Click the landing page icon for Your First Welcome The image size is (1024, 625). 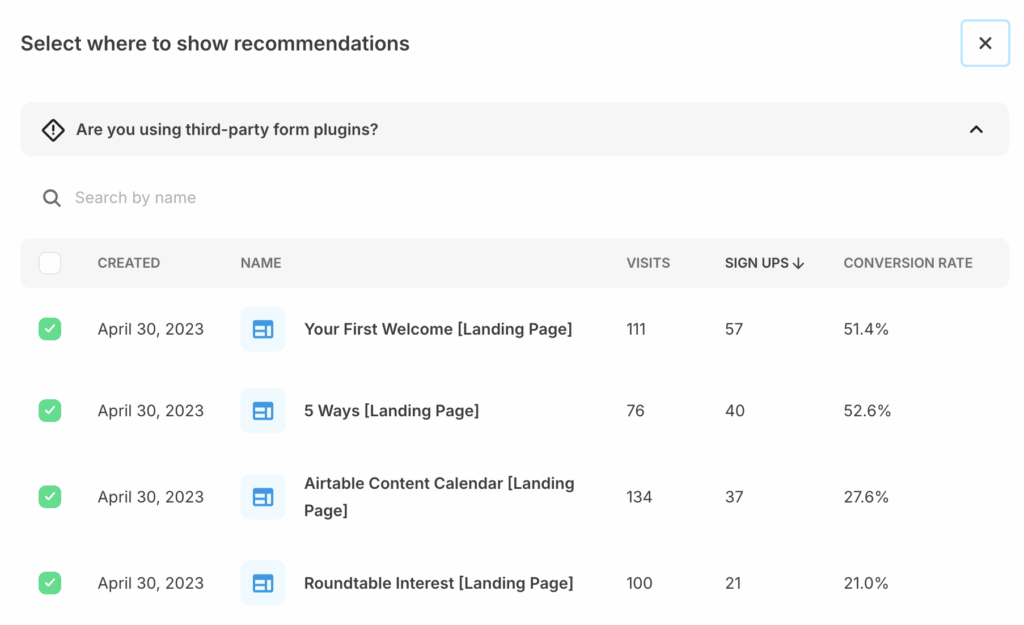tap(263, 329)
